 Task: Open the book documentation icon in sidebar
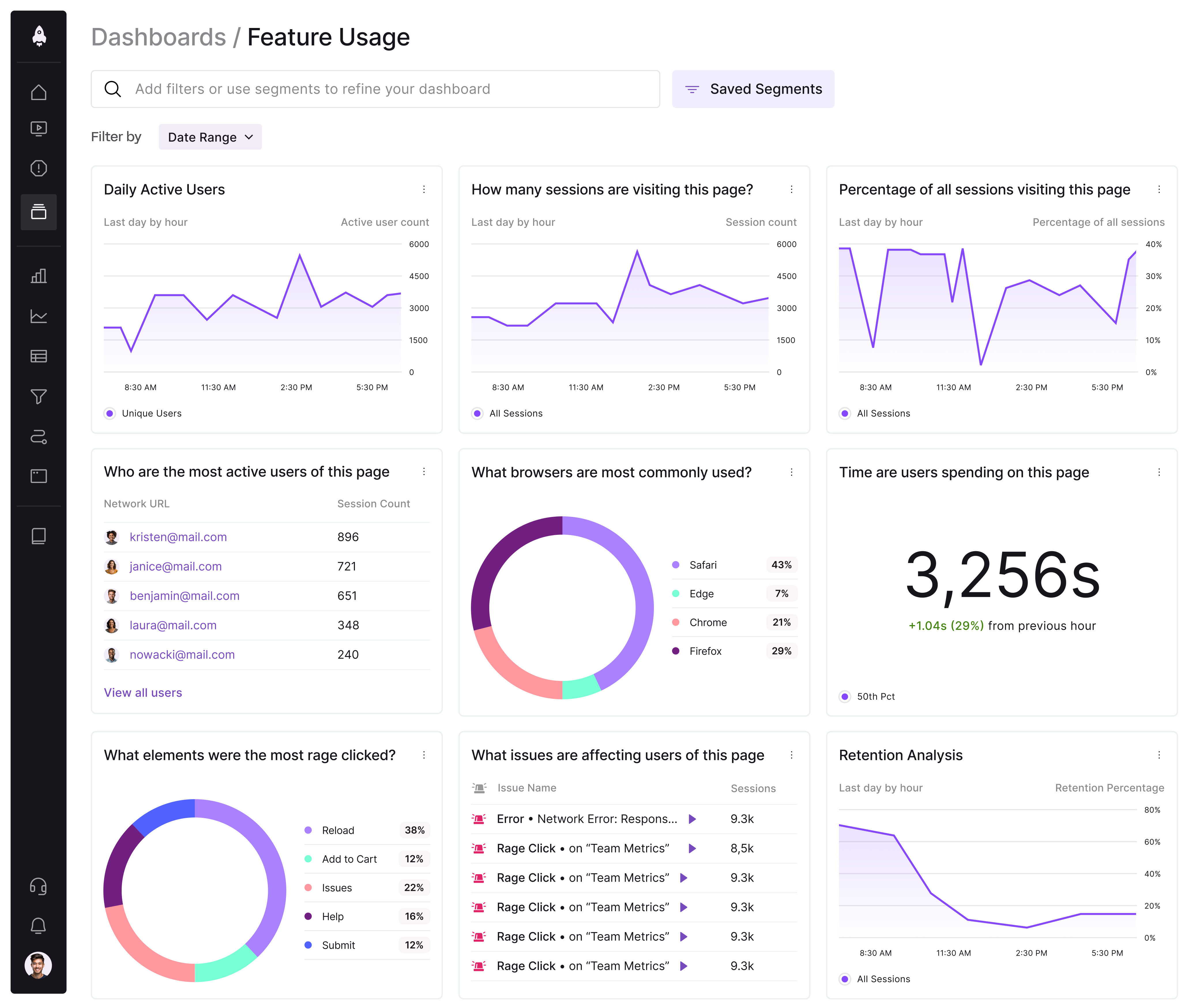[x=38, y=536]
